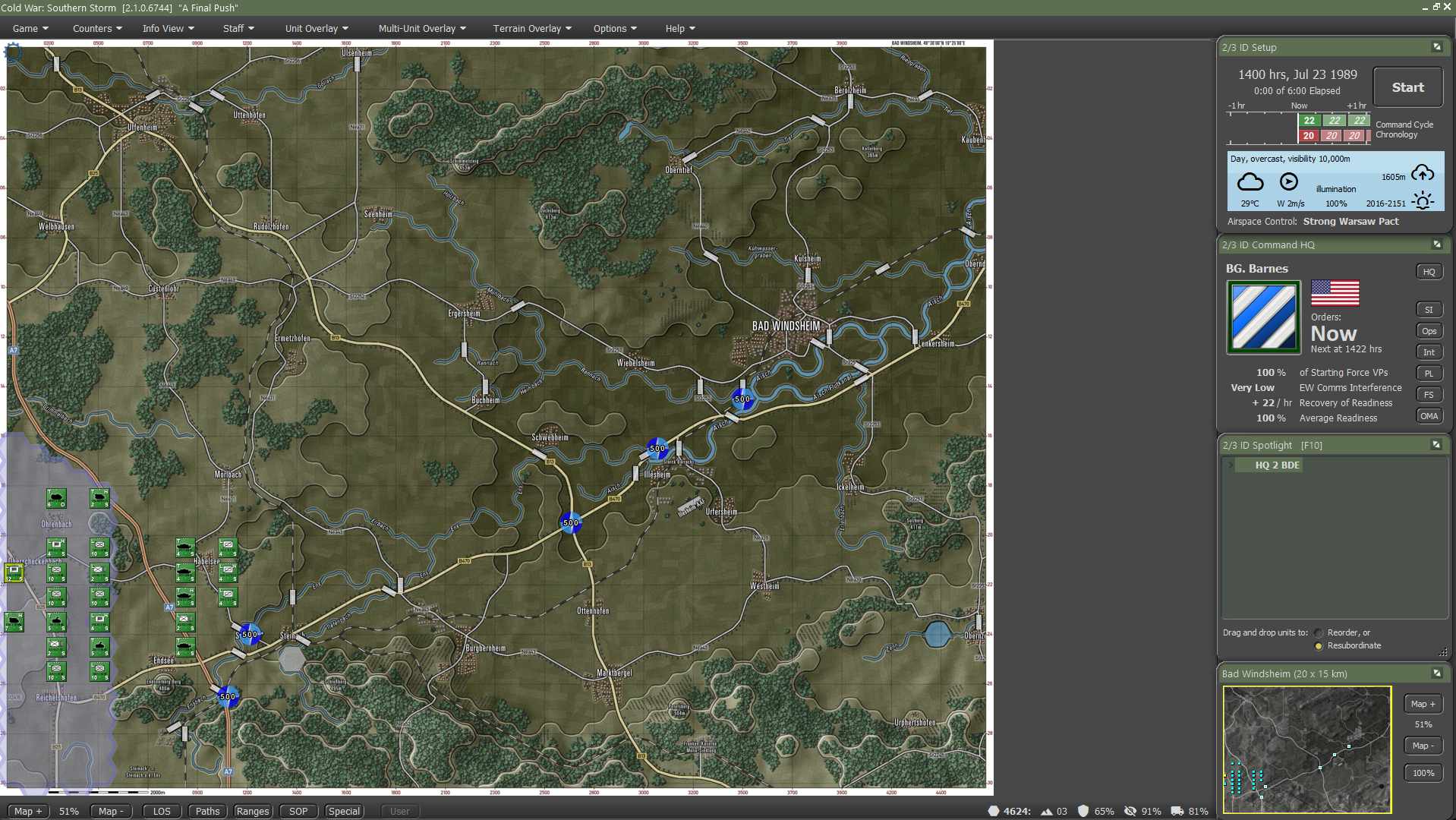The height and width of the screenshot is (820, 1456).
Task: Click the minimap overview thumbnail
Action: (x=1306, y=749)
